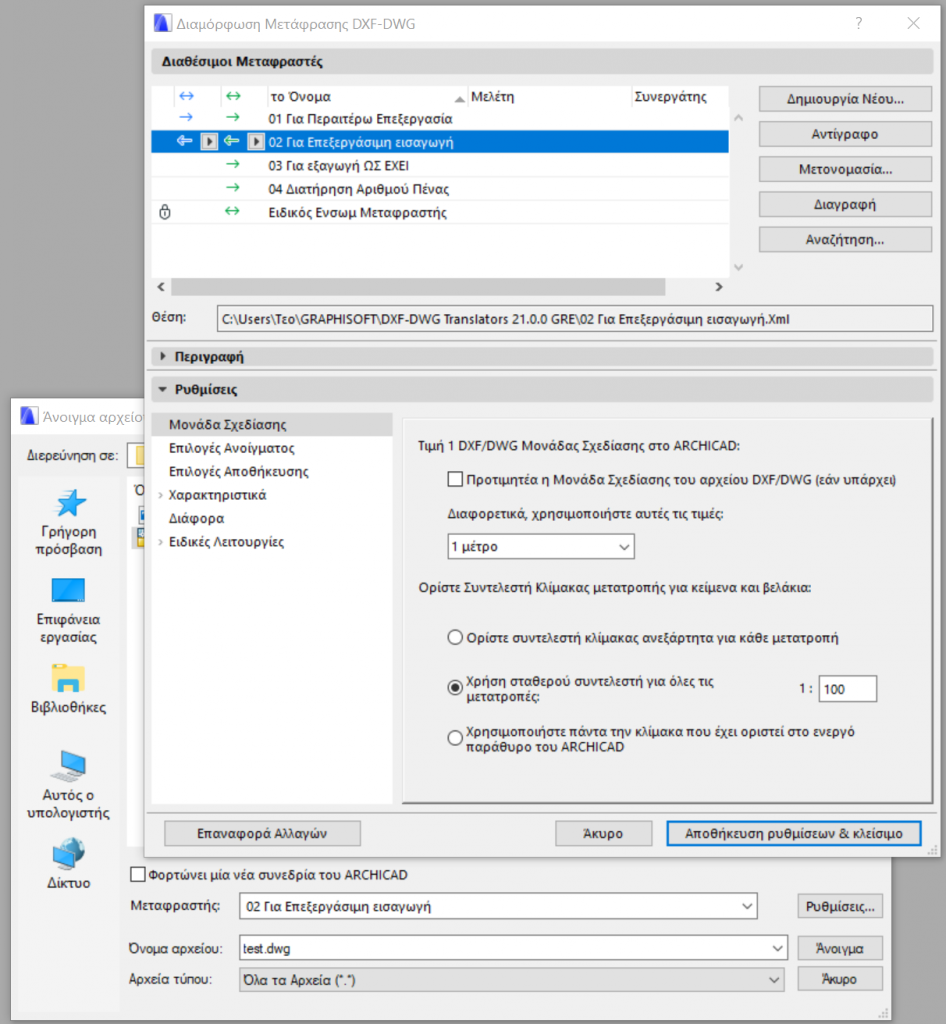Select Χρήση σταθερού συντελεστή radio option
Image resolution: width=946 pixels, height=1024 pixels.
455,688
